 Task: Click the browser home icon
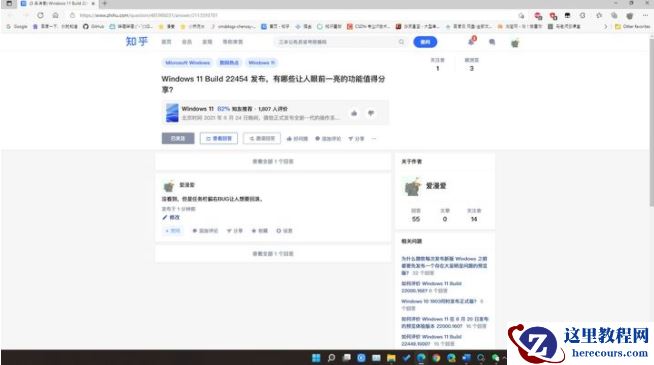click(55, 15)
